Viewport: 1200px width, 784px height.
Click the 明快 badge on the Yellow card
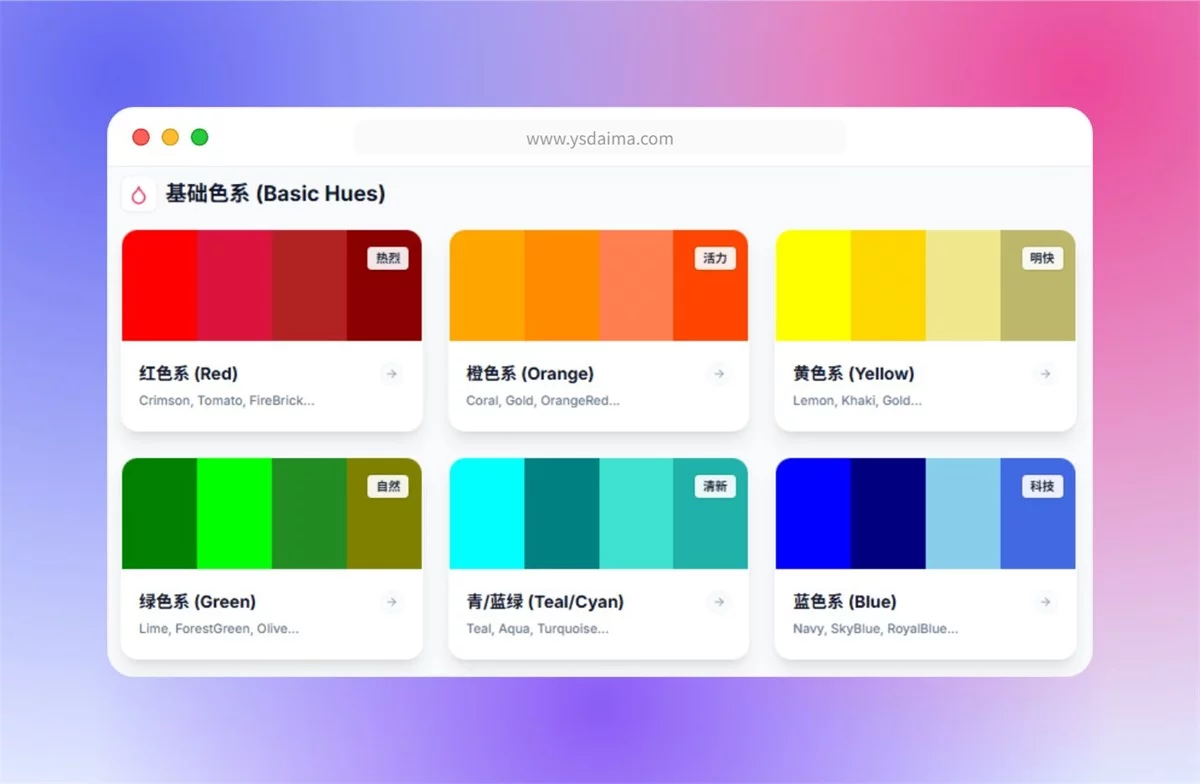coord(1041,257)
